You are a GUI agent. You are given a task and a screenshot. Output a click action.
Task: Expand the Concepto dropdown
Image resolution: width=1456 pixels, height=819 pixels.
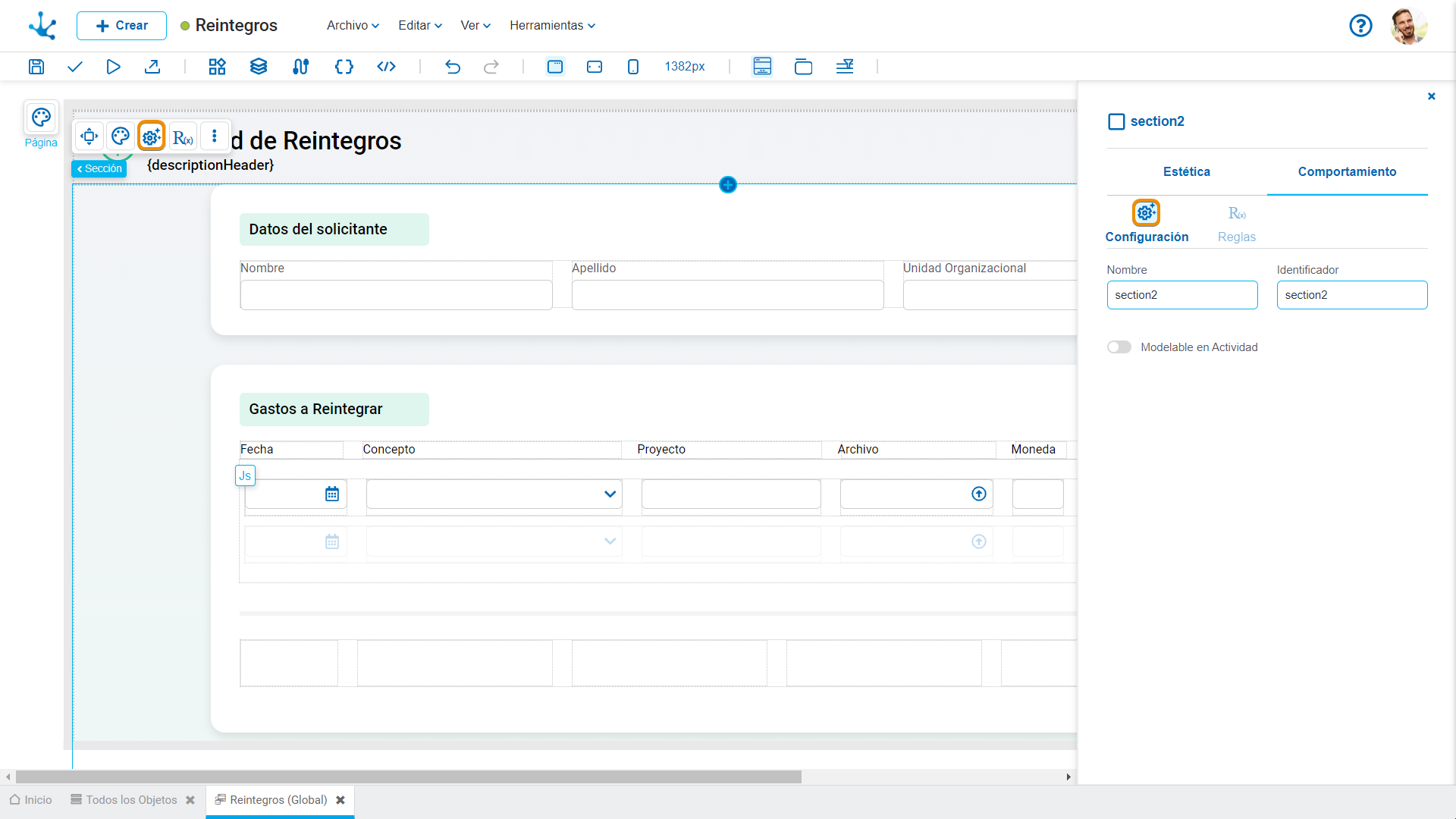610,494
